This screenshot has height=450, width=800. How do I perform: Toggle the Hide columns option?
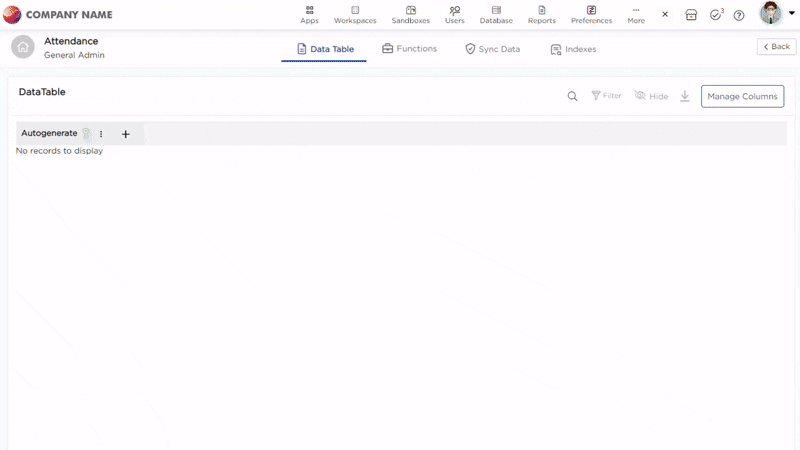point(651,96)
